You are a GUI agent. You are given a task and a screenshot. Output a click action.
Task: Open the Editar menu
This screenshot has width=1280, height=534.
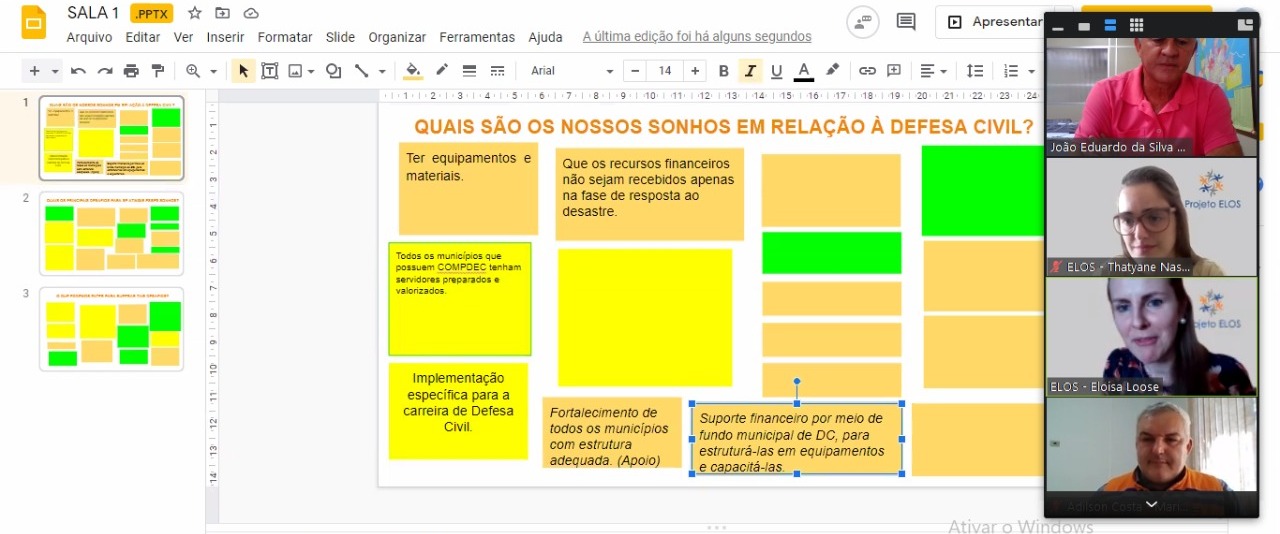pos(143,37)
